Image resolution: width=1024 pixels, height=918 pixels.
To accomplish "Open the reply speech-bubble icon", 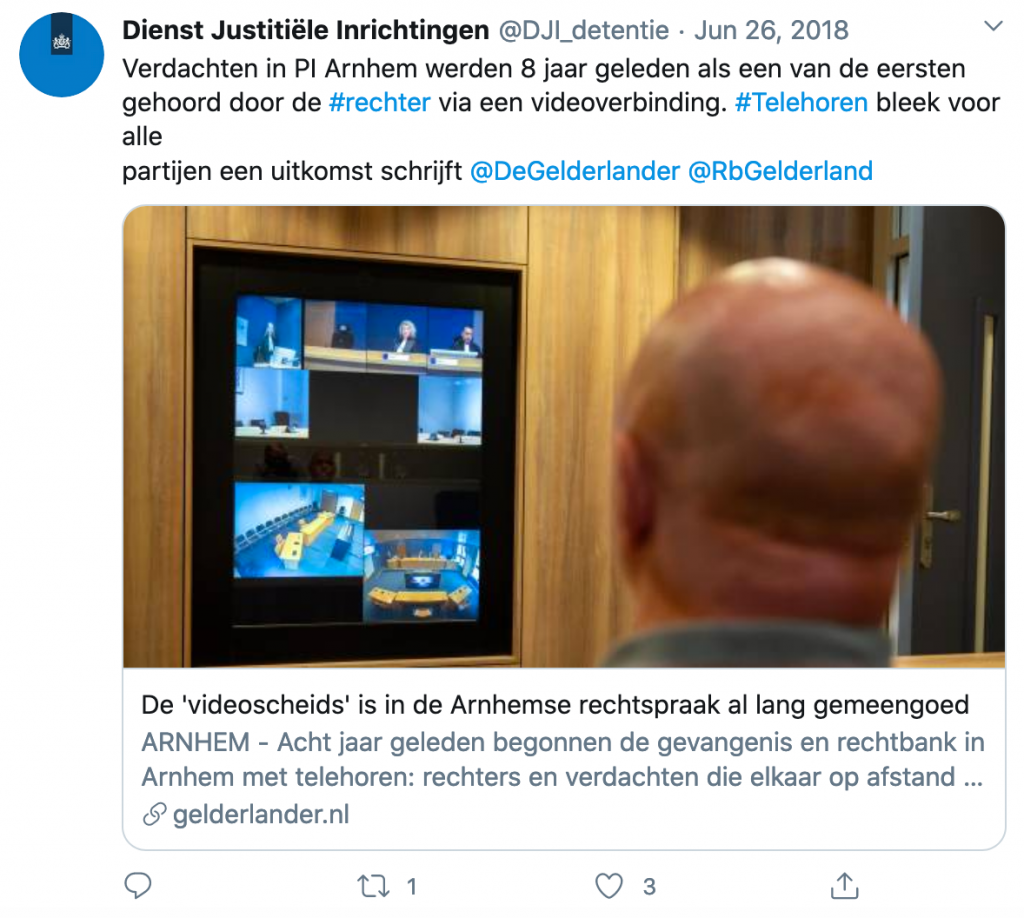I will click(138, 885).
